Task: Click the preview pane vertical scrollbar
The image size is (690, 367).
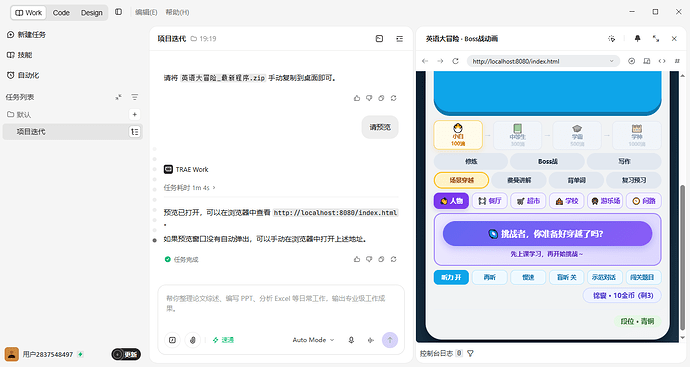Action: [683, 257]
